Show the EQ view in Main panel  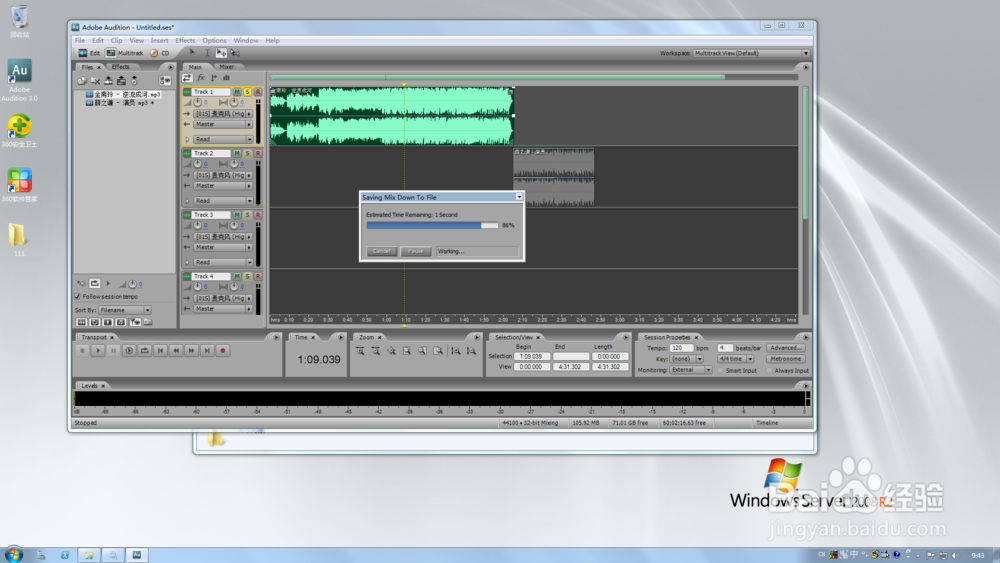[226, 78]
